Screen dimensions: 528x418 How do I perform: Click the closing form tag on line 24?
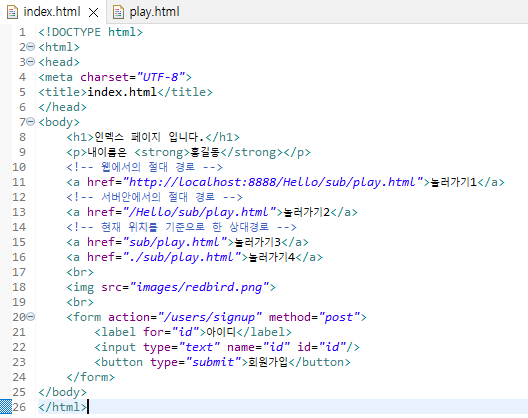(x=91, y=377)
